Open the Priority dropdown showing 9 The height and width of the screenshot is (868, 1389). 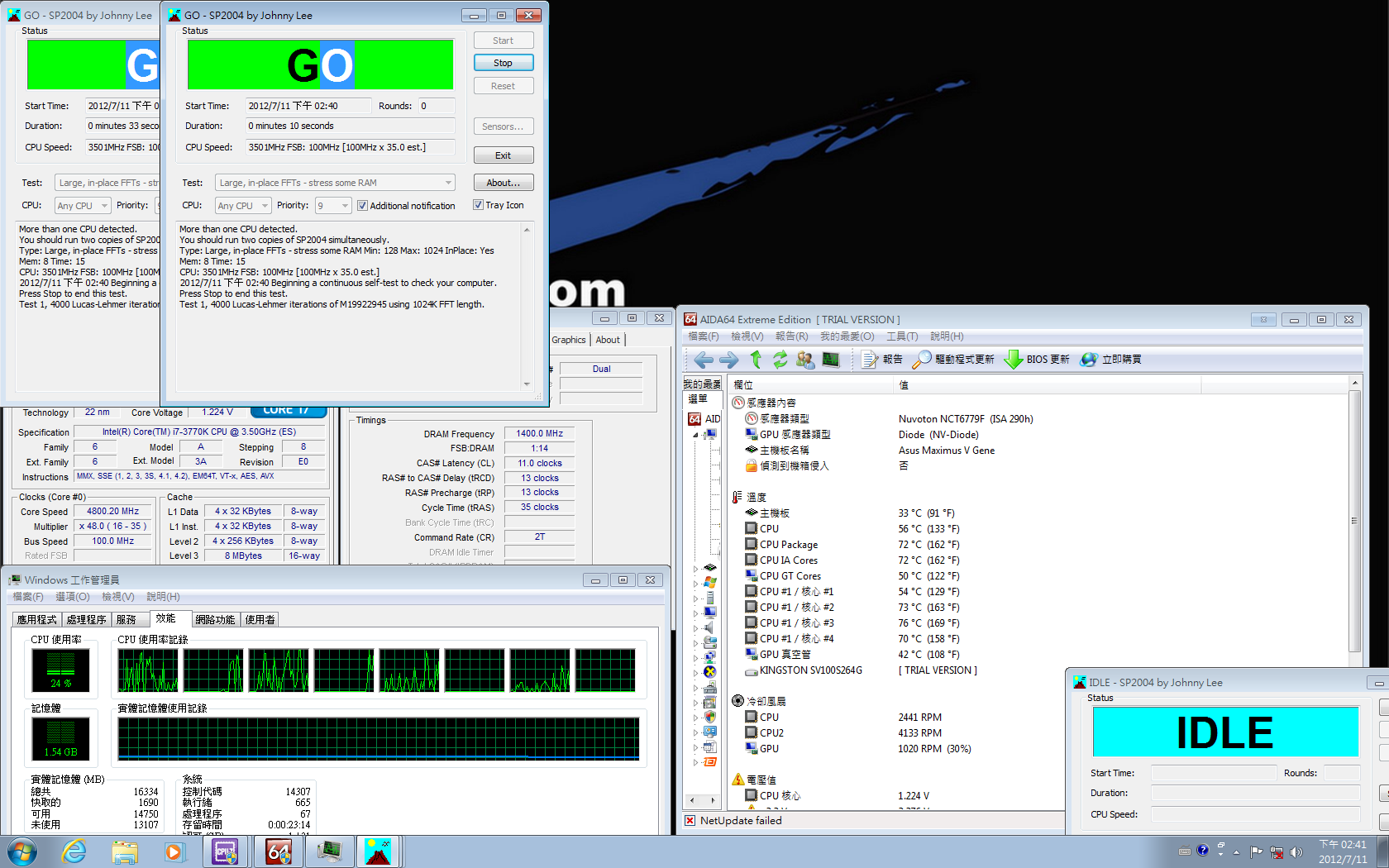[333, 206]
